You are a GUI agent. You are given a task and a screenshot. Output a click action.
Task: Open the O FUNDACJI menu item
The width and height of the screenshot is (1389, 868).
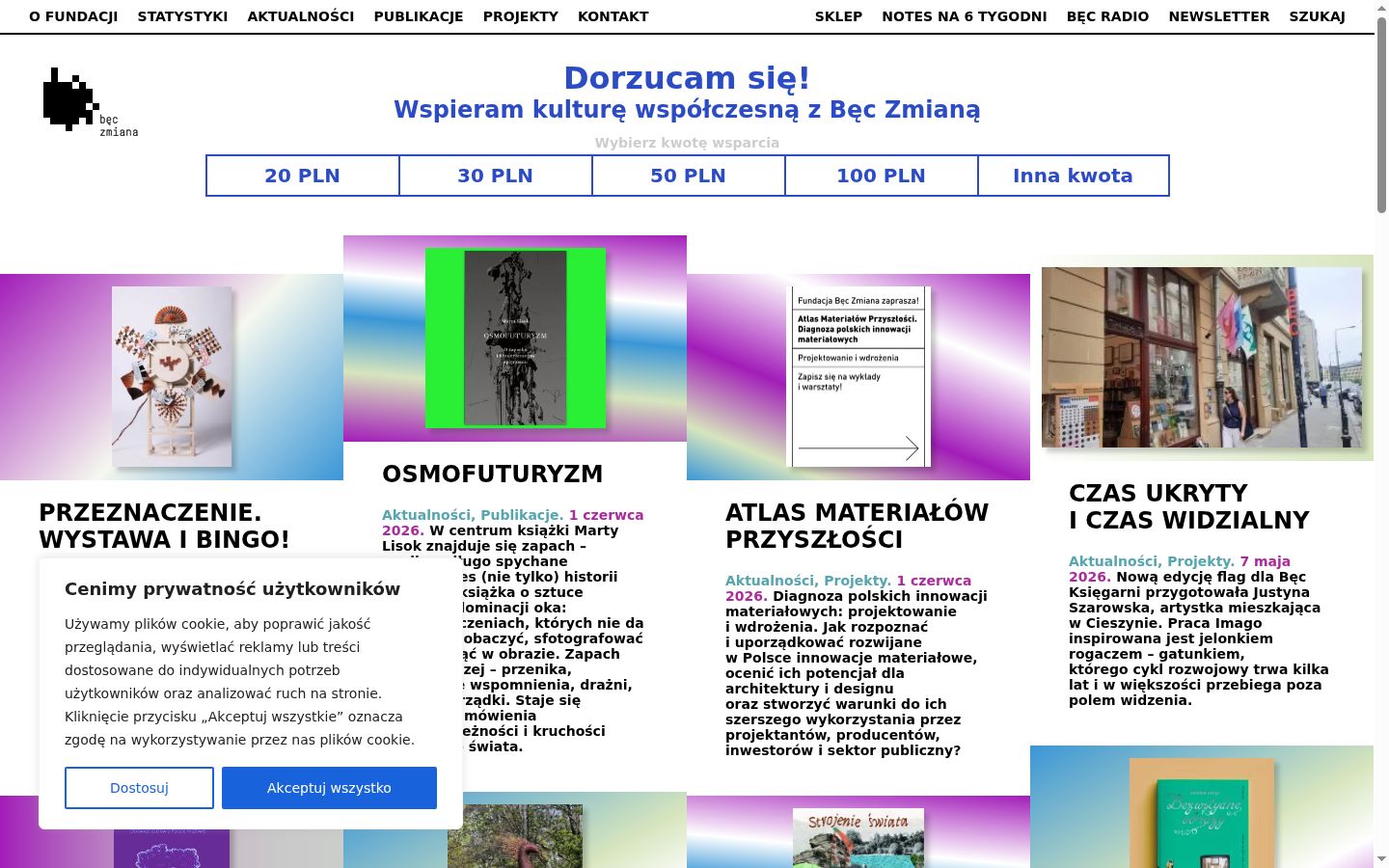click(x=73, y=16)
